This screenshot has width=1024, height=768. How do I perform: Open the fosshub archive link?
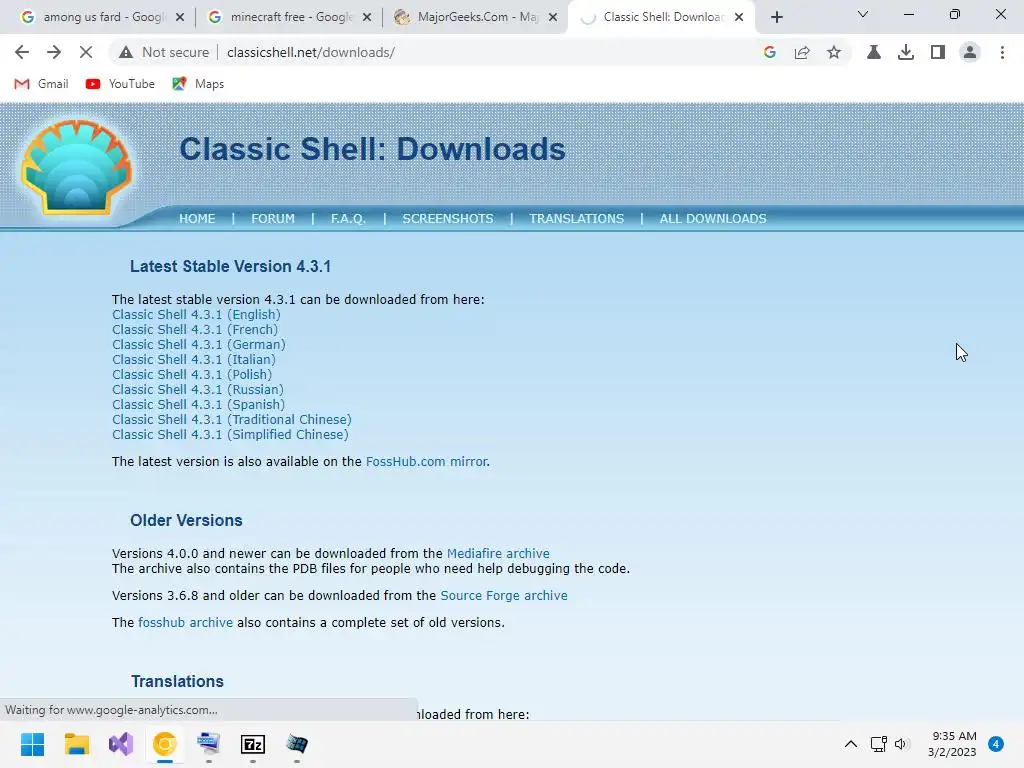(x=185, y=623)
